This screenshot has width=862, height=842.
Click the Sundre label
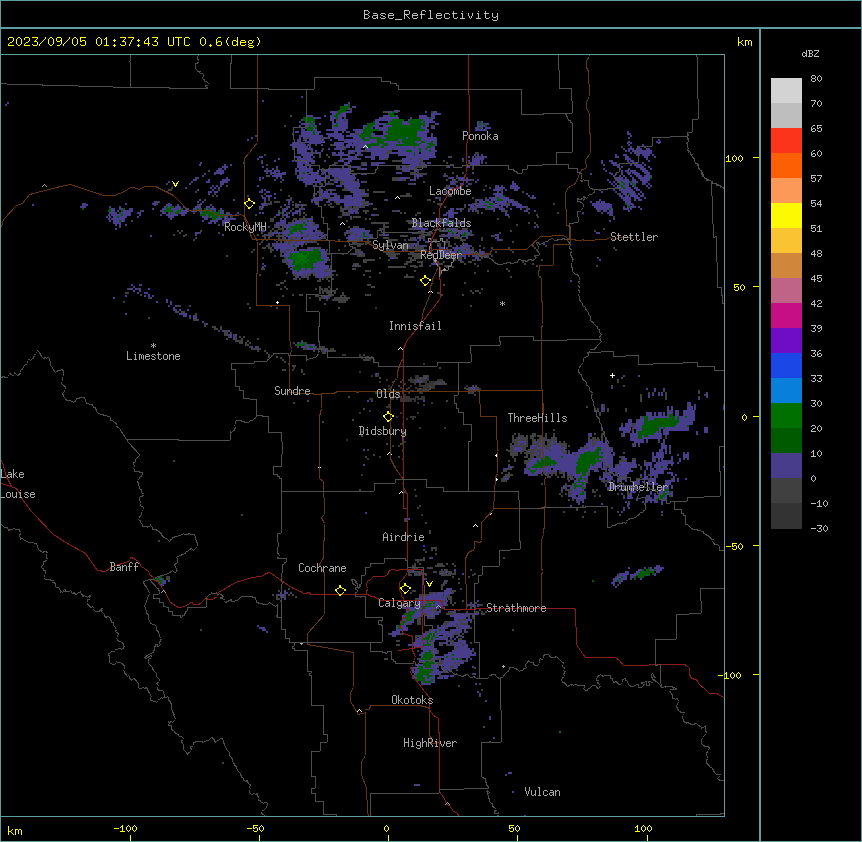[292, 391]
